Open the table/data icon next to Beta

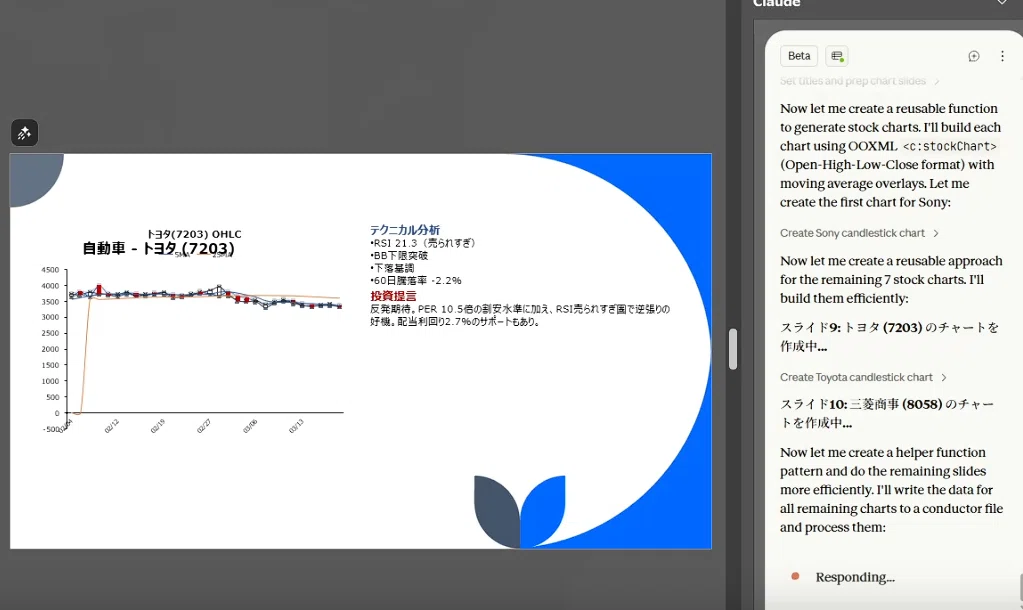[837, 56]
